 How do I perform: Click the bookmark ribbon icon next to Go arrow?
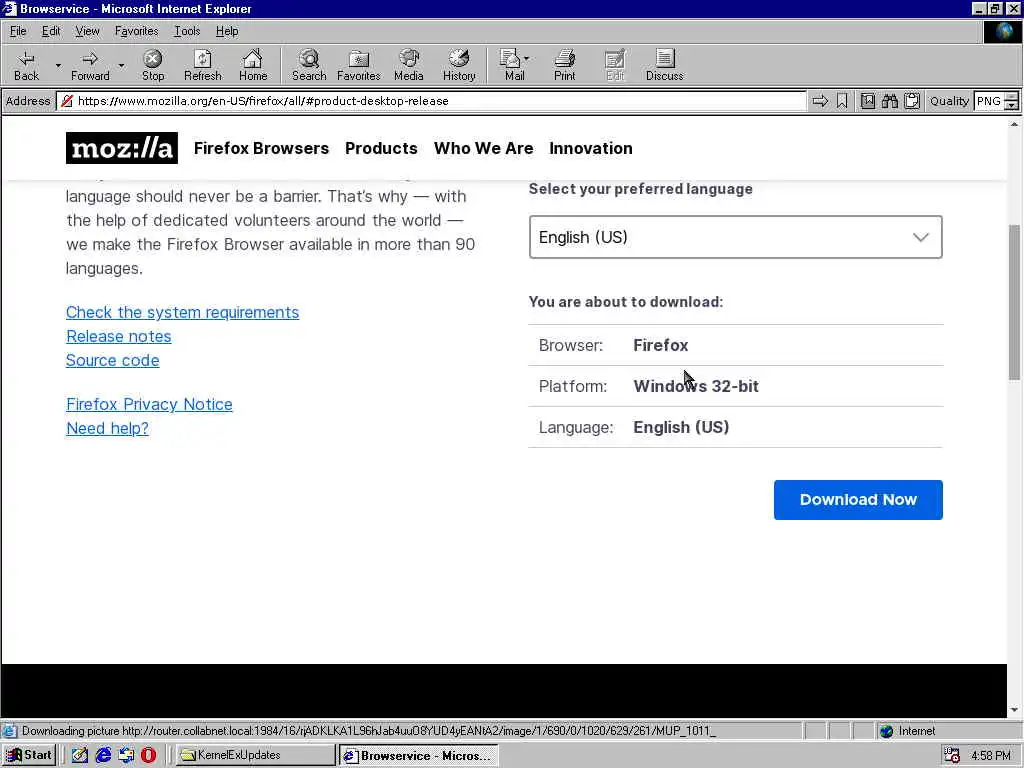[x=842, y=101]
